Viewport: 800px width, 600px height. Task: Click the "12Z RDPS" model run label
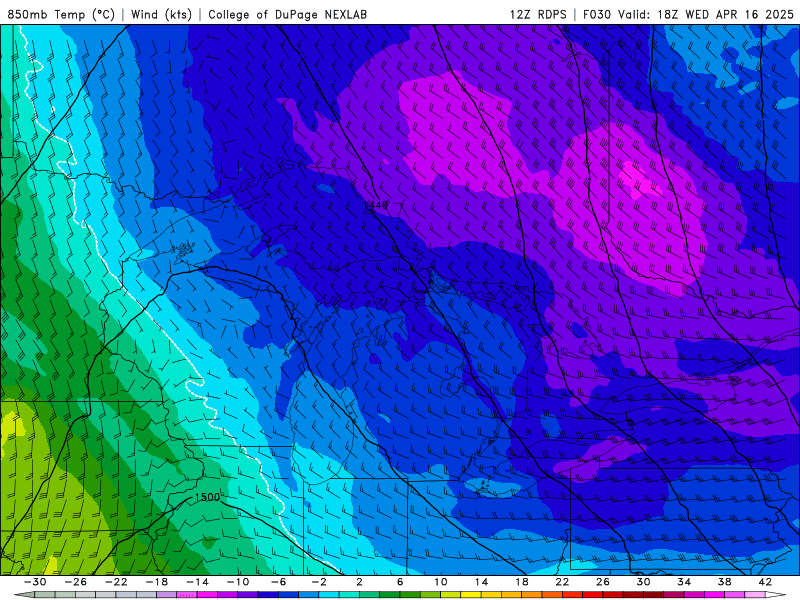tap(538, 14)
